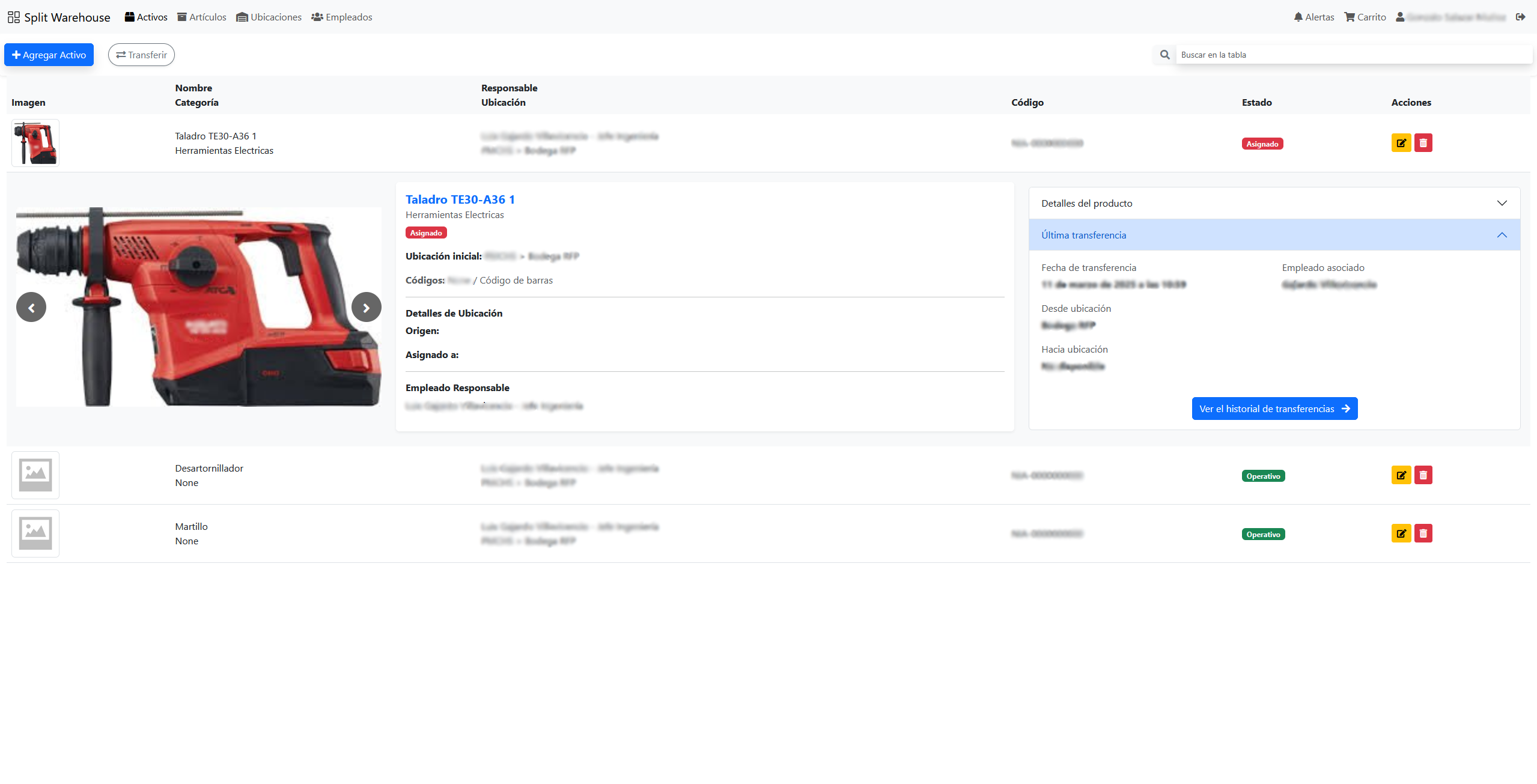The height and width of the screenshot is (784, 1537).
Task: Type in Buscar en la tabla field
Action: click(1352, 55)
